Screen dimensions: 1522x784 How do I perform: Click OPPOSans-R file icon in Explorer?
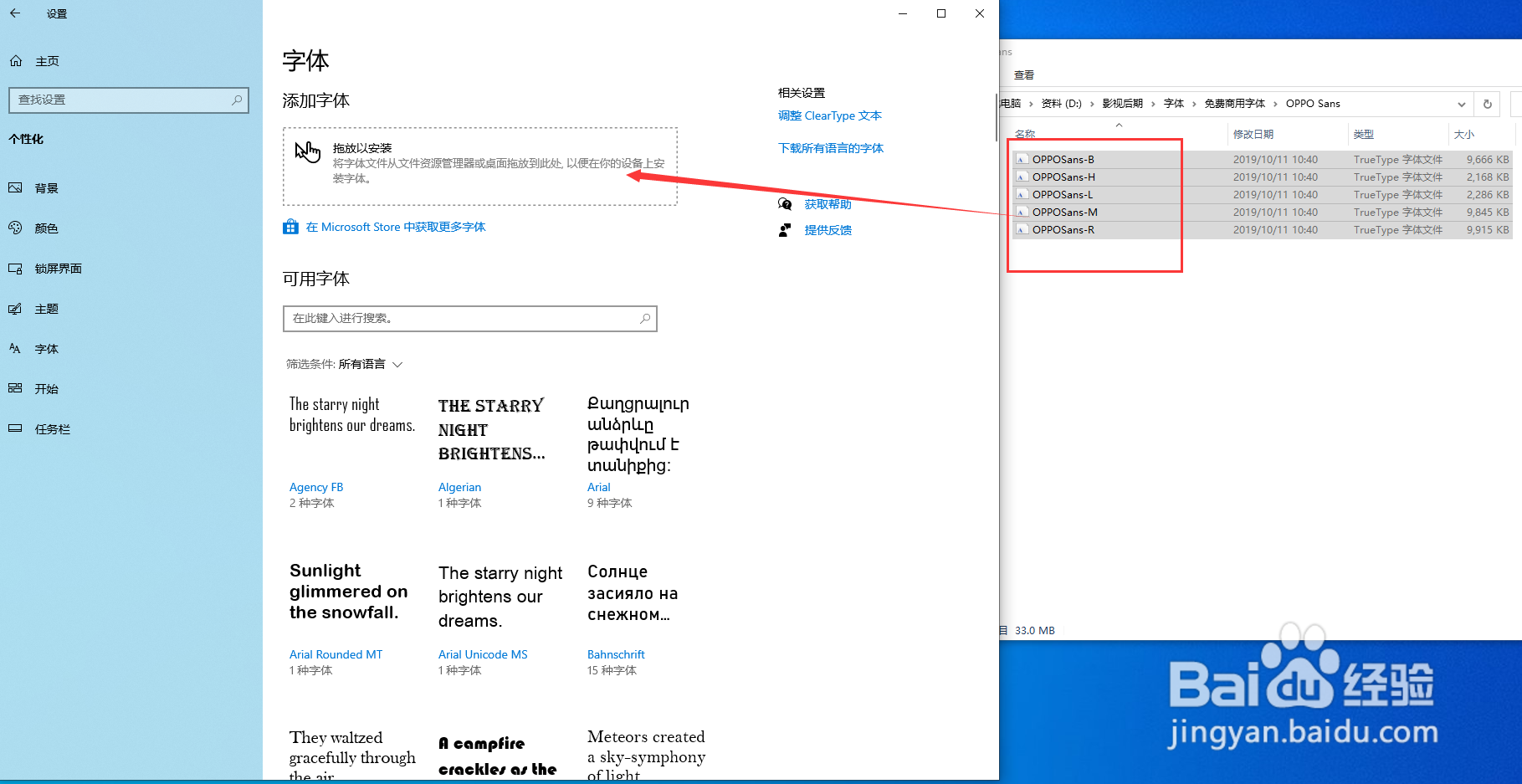coord(1022,229)
